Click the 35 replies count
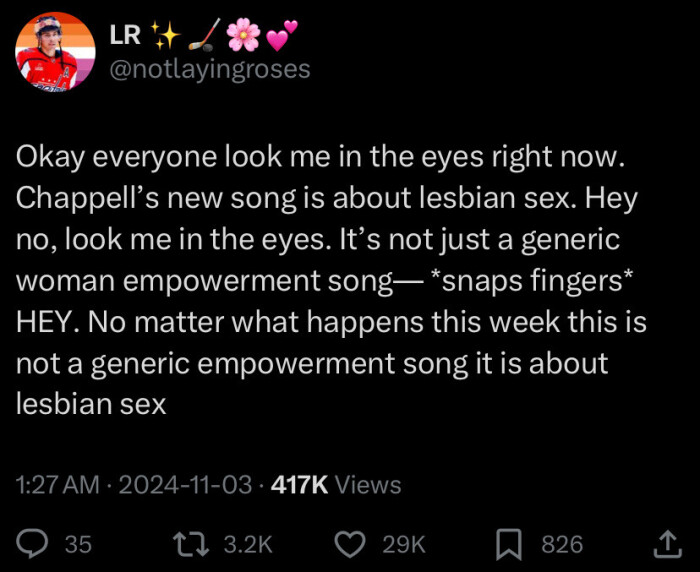Image resolution: width=700 pixels, height=572 pixels. pos(78,543)
